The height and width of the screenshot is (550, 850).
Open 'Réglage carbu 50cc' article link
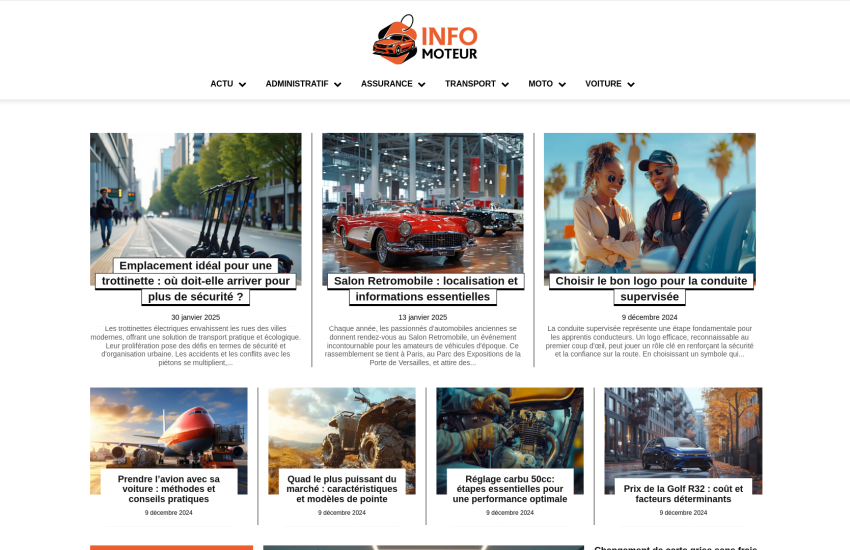pyautogui.click(x=509, y=489)
